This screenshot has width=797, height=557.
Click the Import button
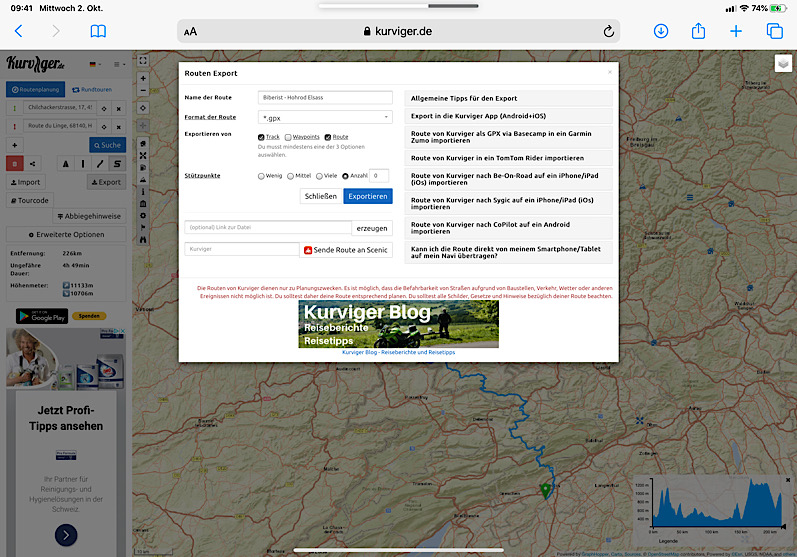pos(25,182)
